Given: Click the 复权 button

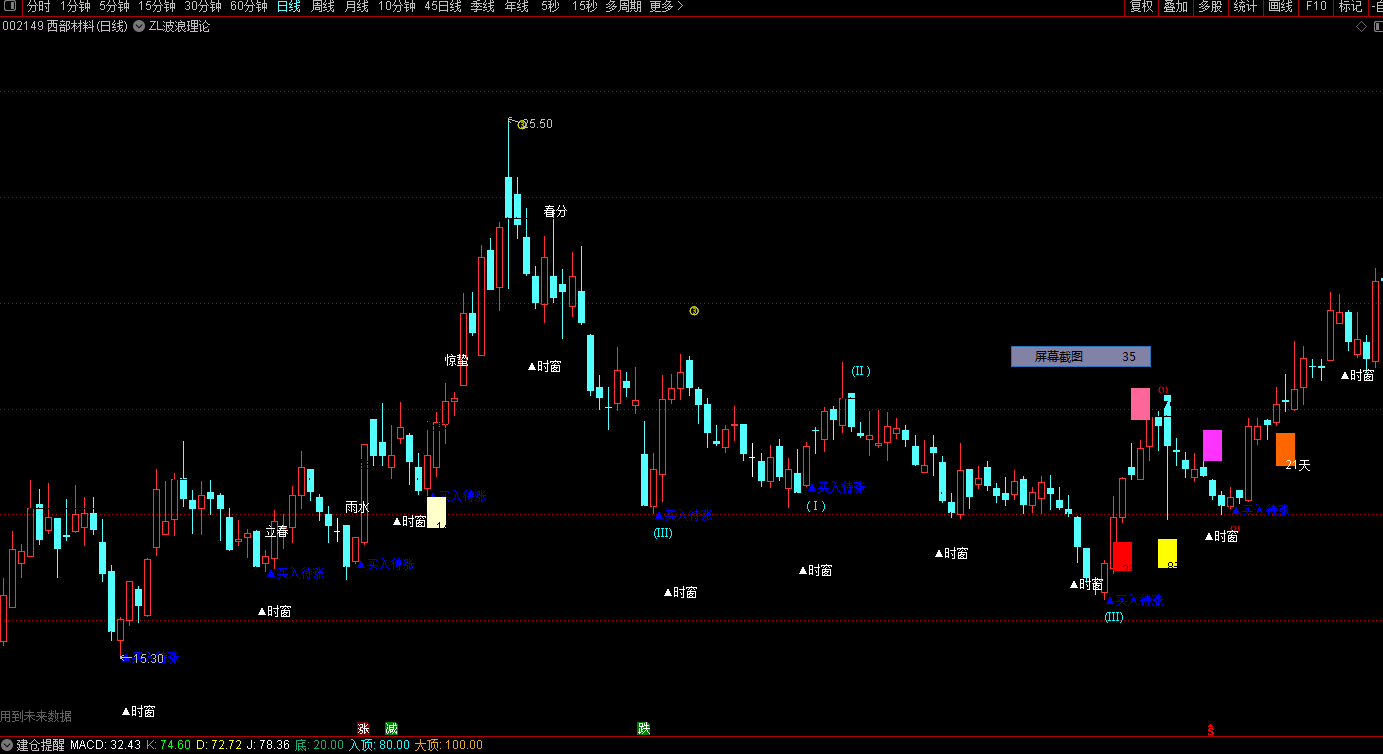Looking at the screenshot, I should [x=1141, y=6].
